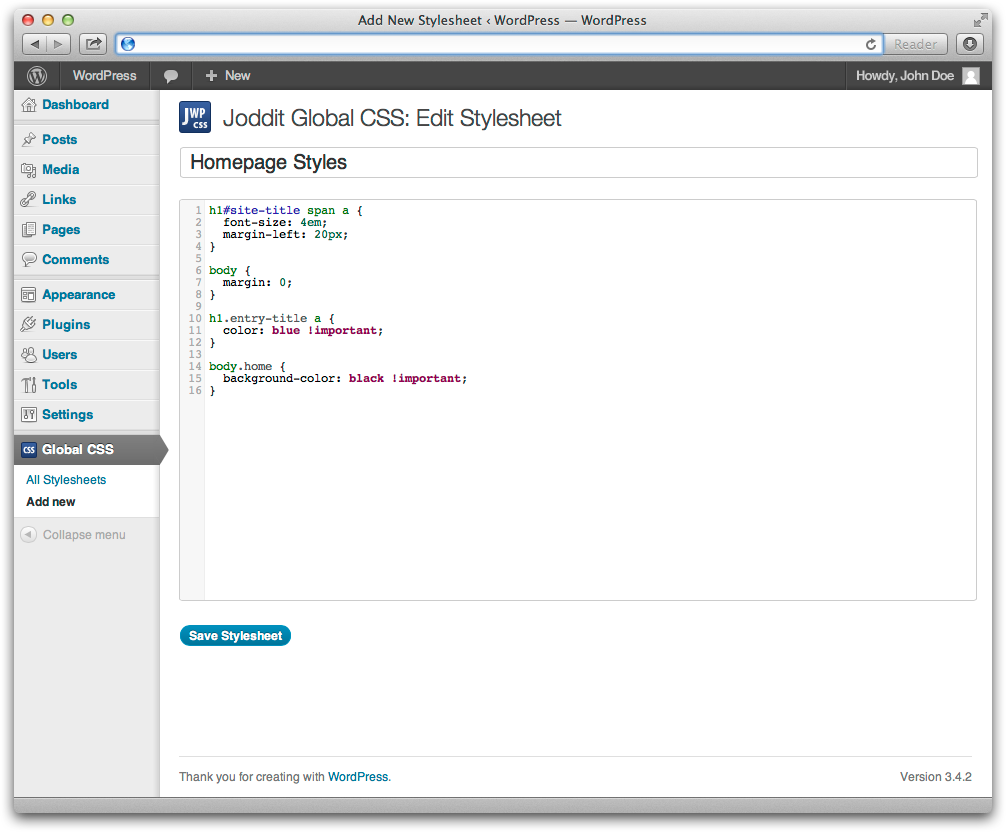1006x832 pixels.
Task: Open the comments bubble icon in admin bar
Action: point(171,76)
